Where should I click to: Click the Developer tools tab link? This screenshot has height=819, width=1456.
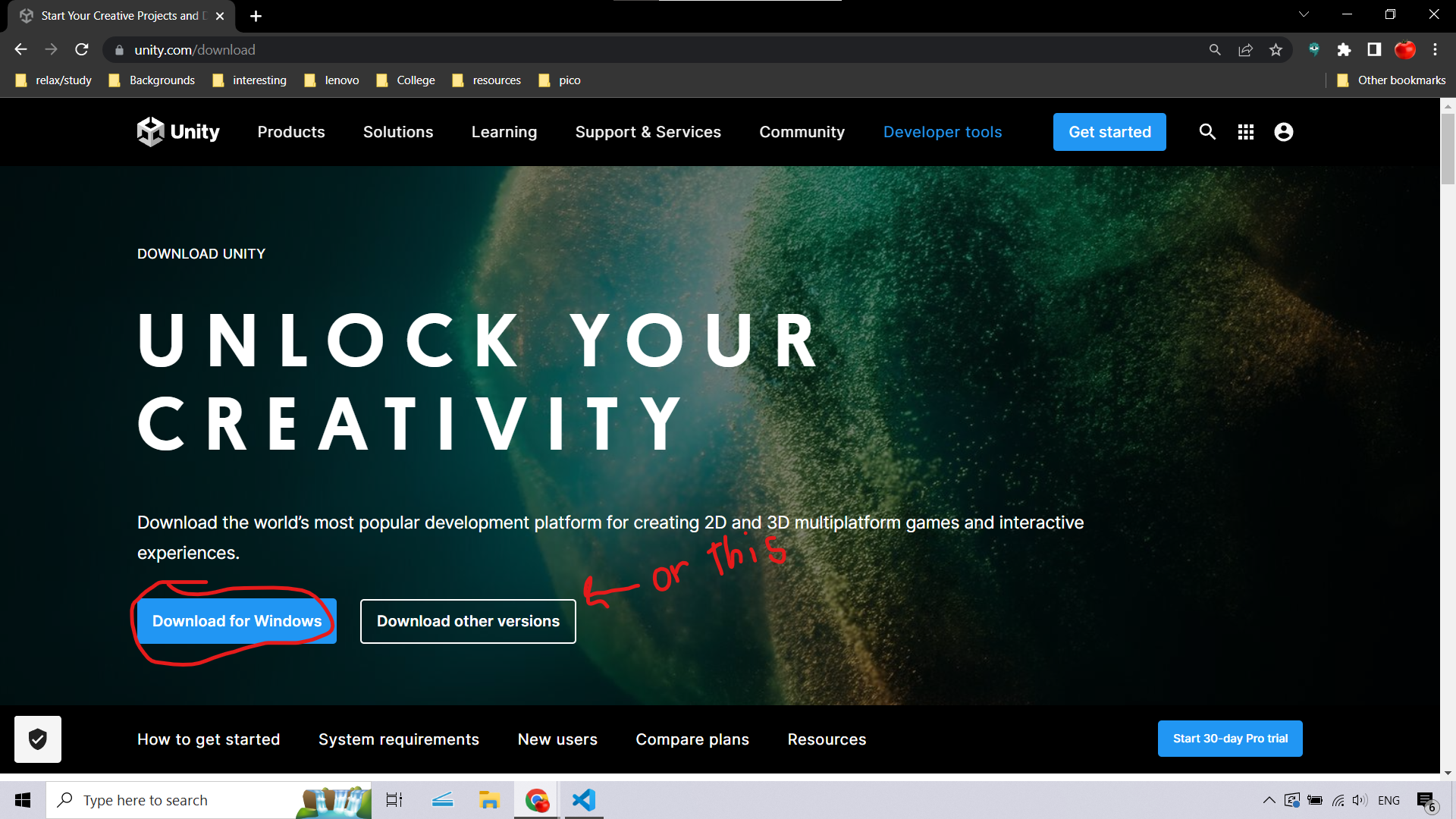click(x=943, y=132)
